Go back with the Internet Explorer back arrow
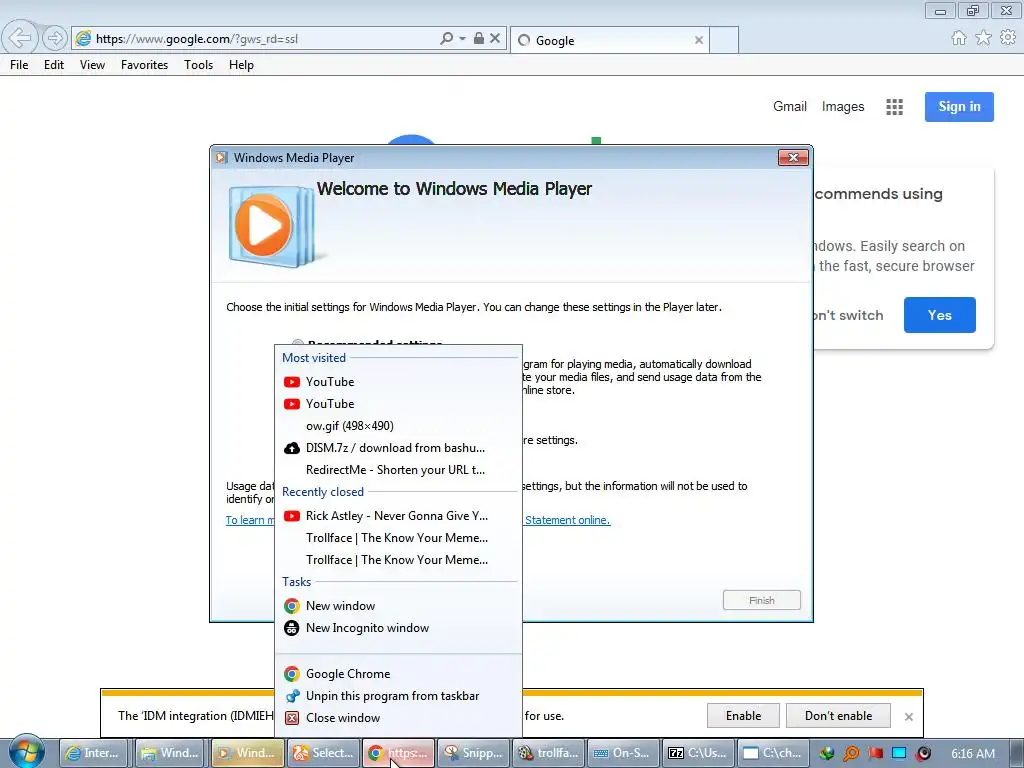 [20, 37]
